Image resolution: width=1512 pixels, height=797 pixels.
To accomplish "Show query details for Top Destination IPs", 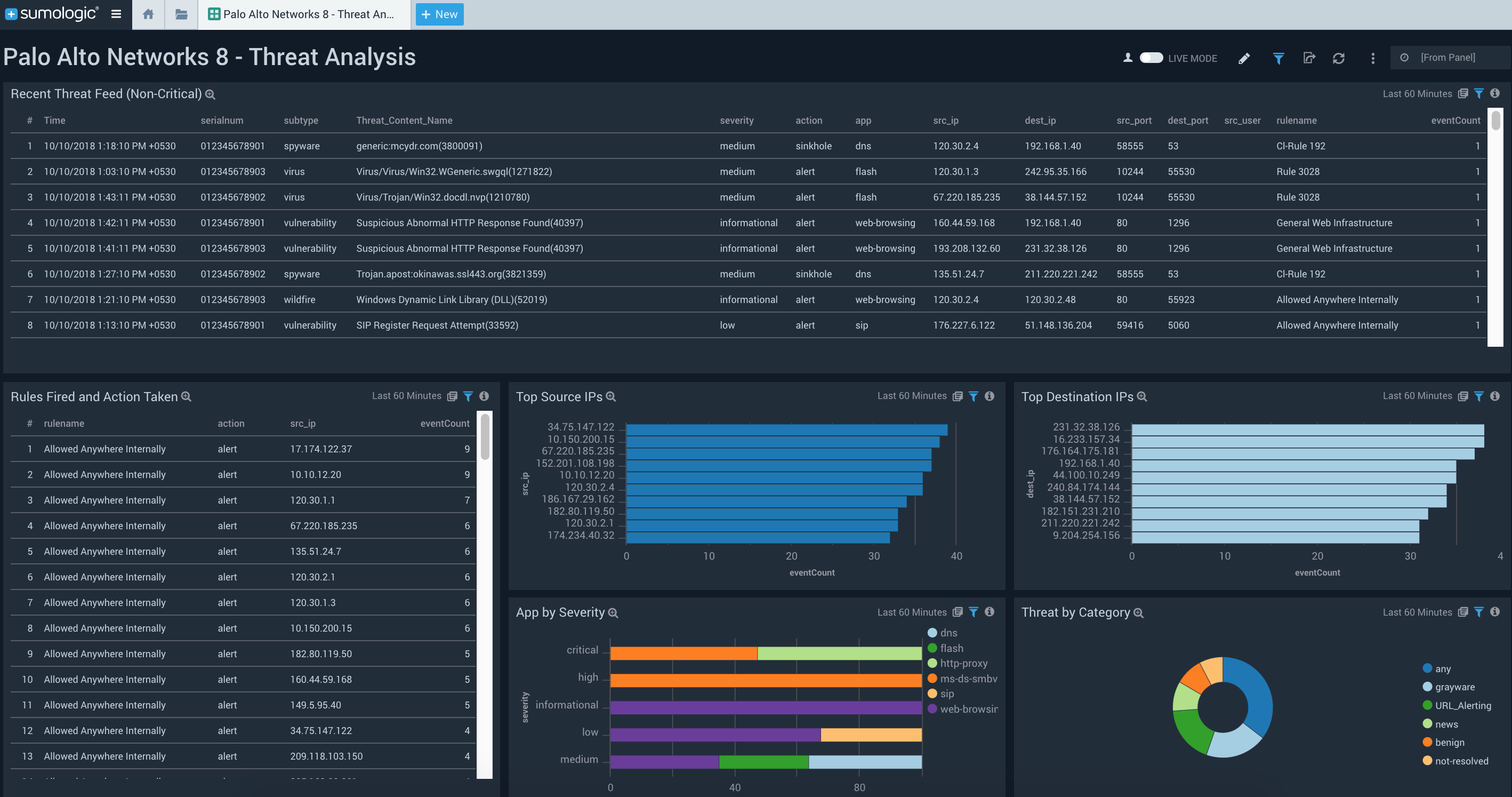I will 1463,396.
